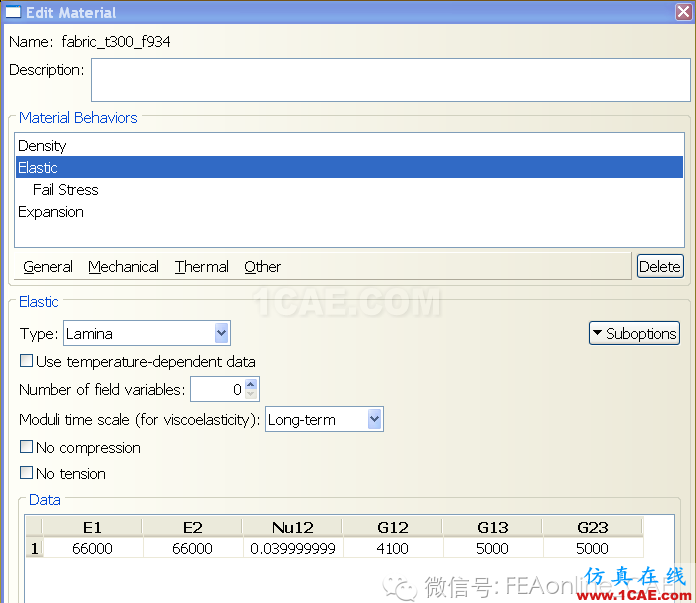Select the G13 cell value 5000
Image resolution: width=696 pixels, height=603 pixels.
coord(493,548)
